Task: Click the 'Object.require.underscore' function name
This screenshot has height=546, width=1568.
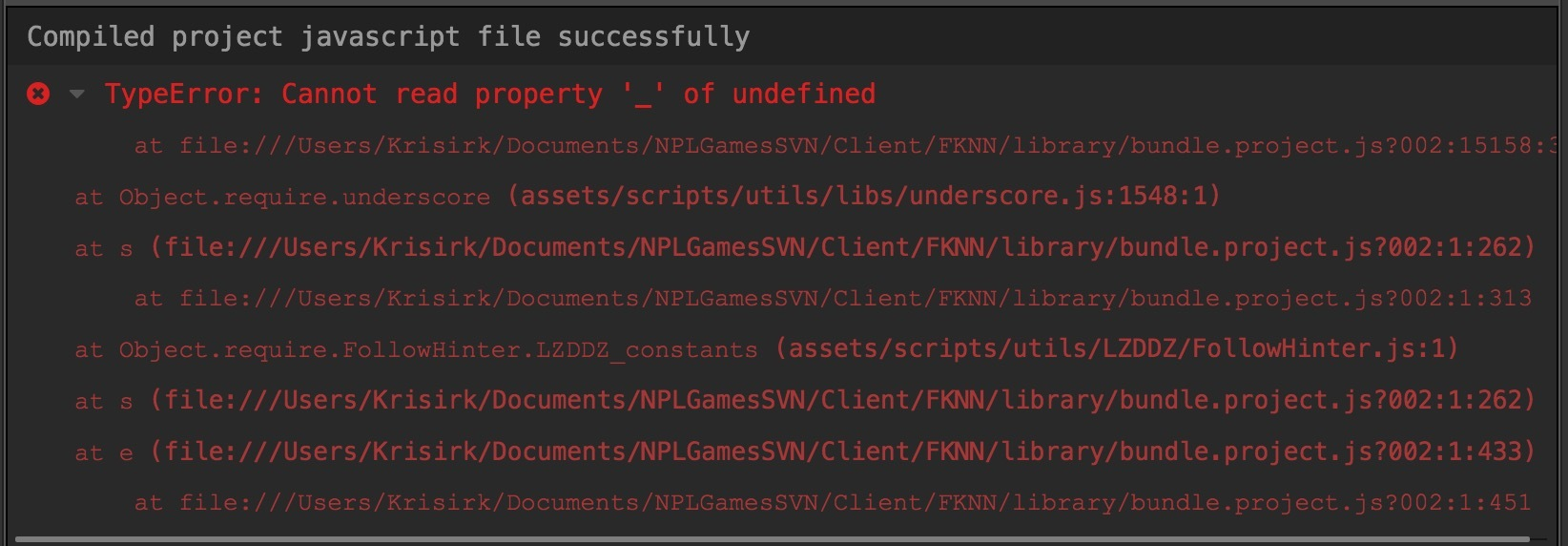Action: coord(303,198)
